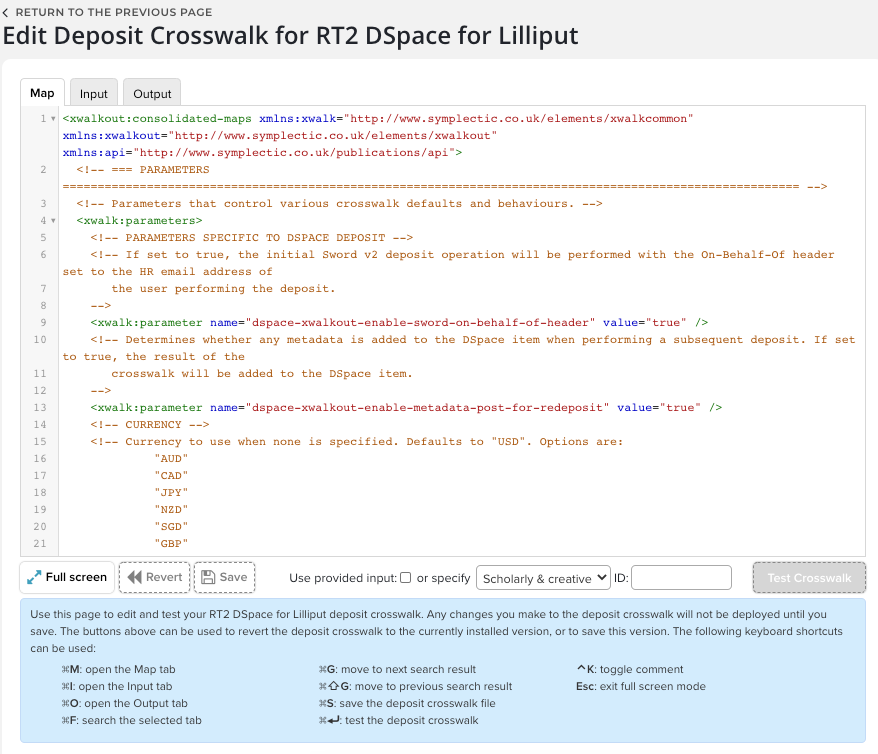Collapse the fold arrow on line 1
This screenshot has height=754, width=878.
point(53,119)
